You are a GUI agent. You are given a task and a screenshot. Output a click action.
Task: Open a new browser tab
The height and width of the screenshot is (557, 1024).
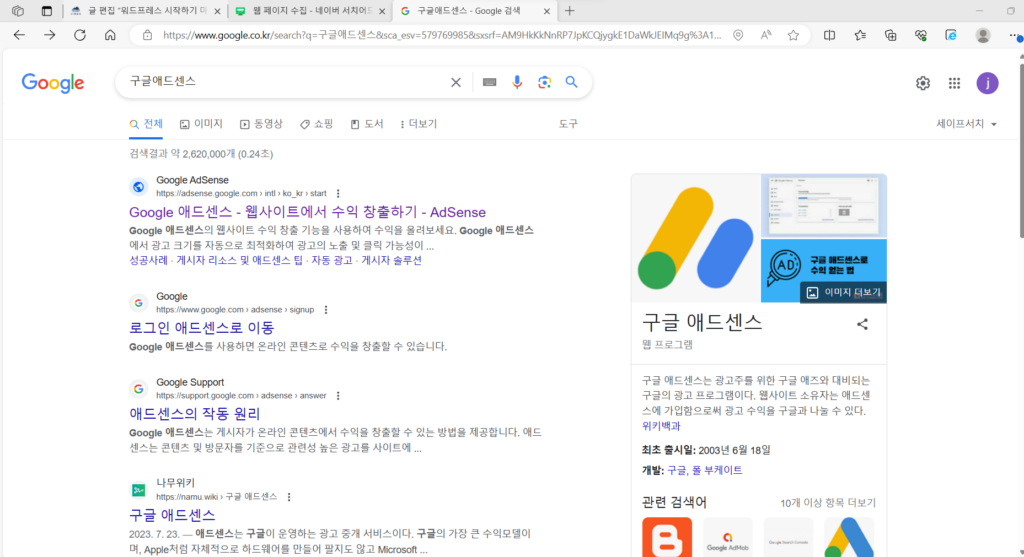[569, 11]
